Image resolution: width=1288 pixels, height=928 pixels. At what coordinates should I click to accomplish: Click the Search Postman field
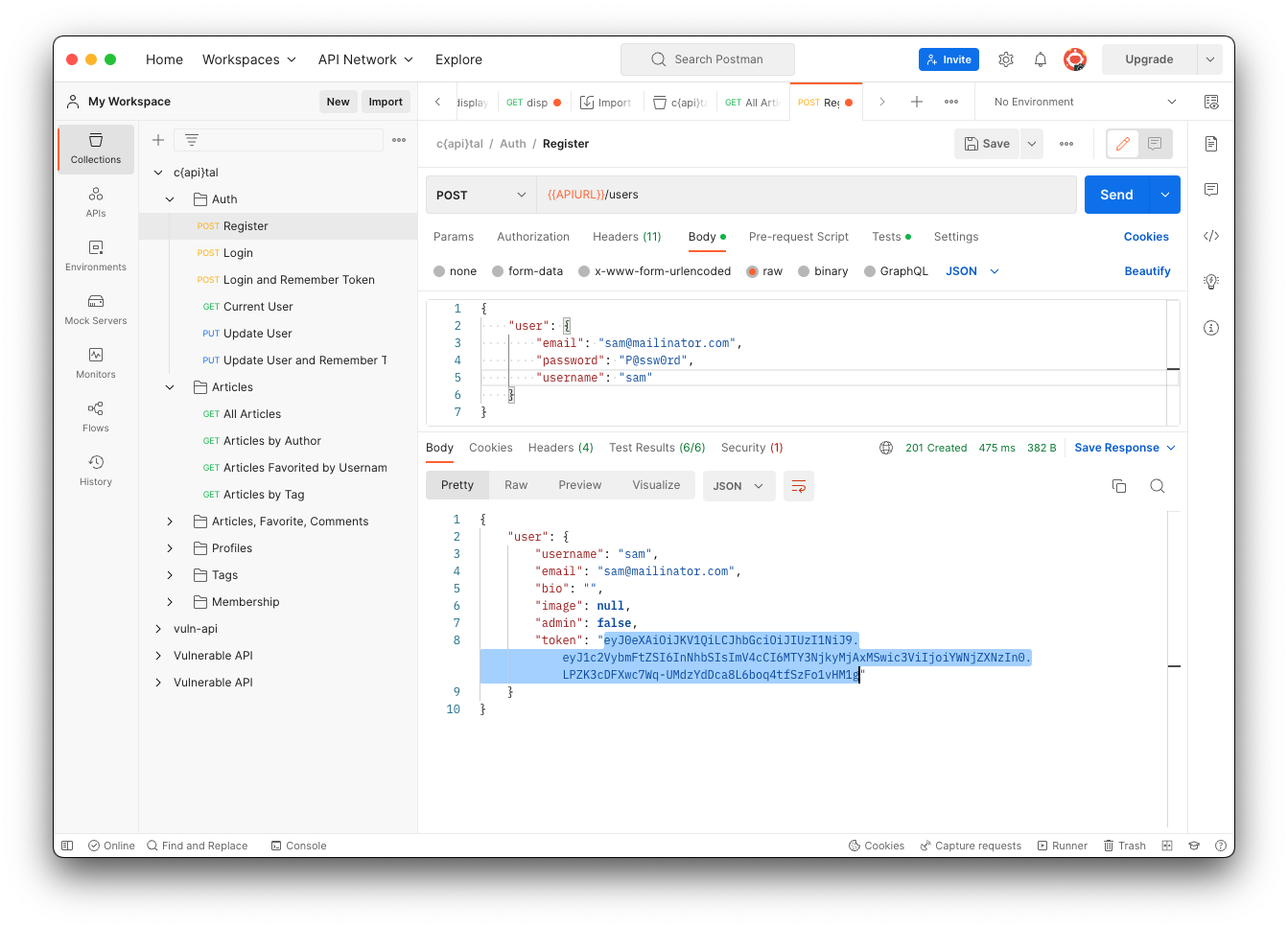click(708, 59)
